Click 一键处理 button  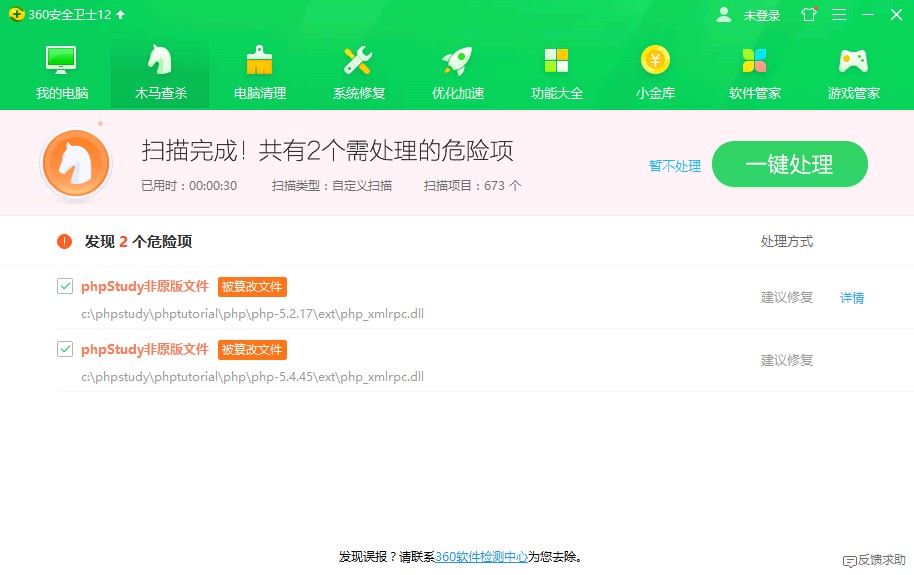[x=790, y=164]
